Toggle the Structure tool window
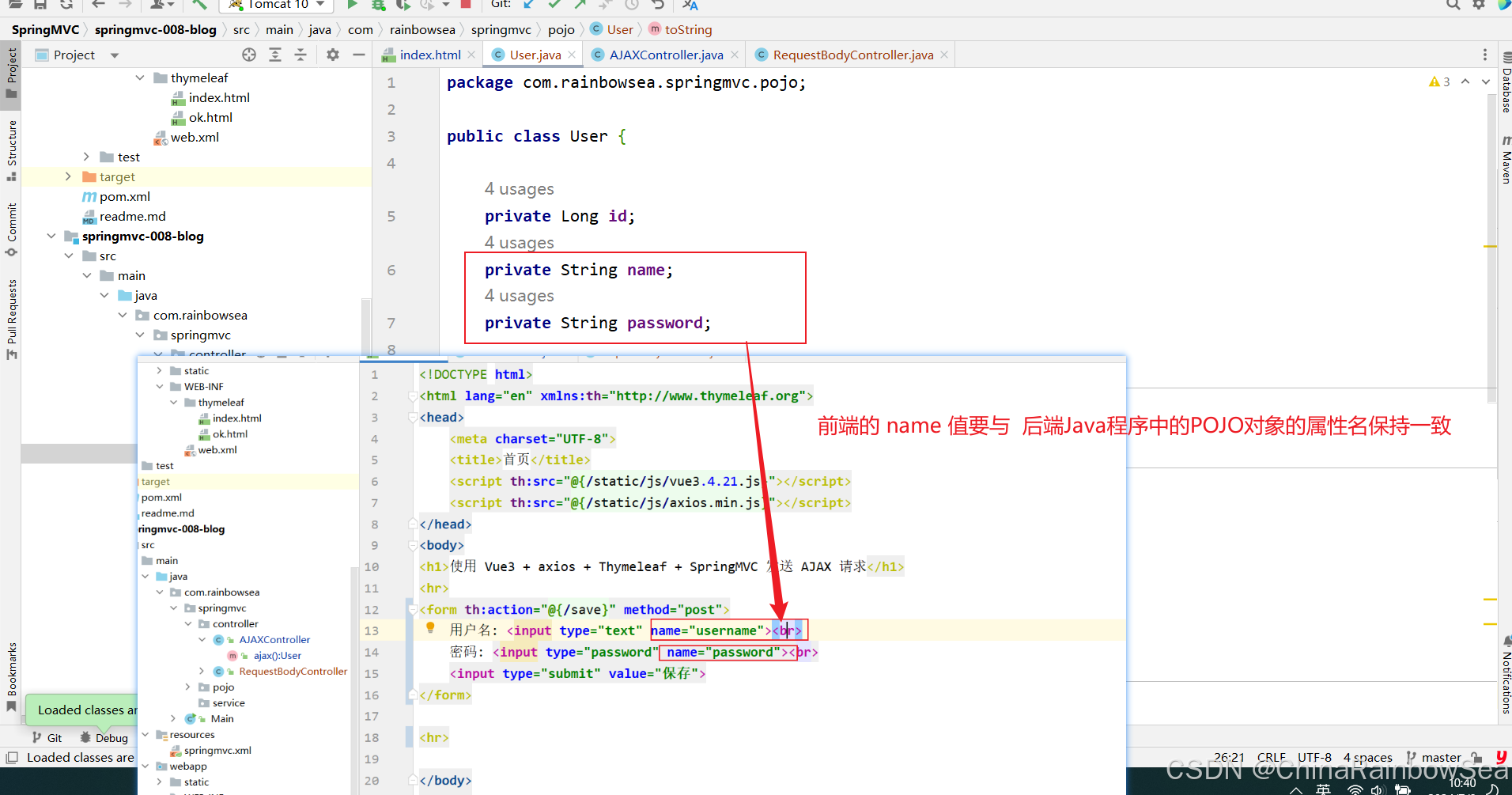Screen dimensions: 1512x795 [x=12, y=150]
